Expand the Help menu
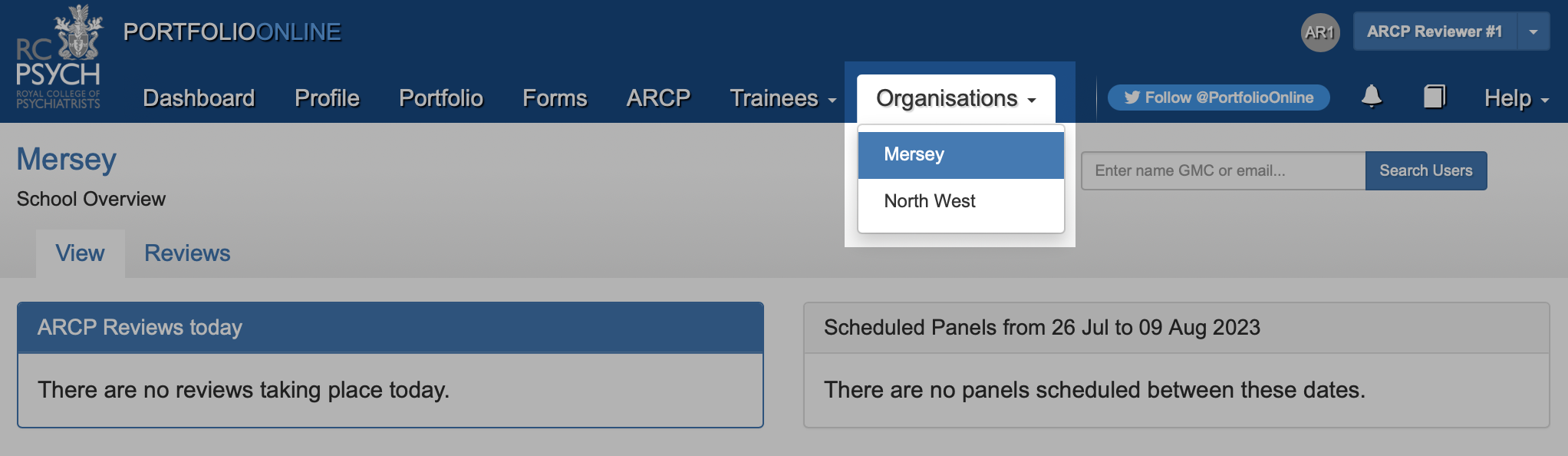 click(1517, 98)
